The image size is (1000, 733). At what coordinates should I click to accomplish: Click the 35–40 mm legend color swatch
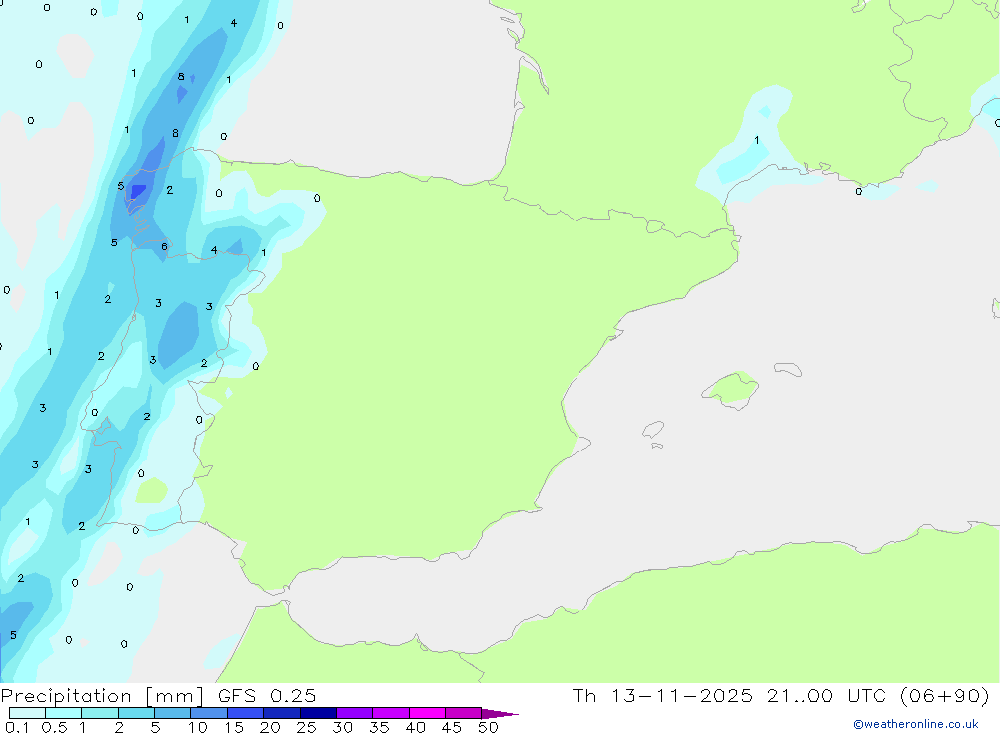(x=391, y=713)
